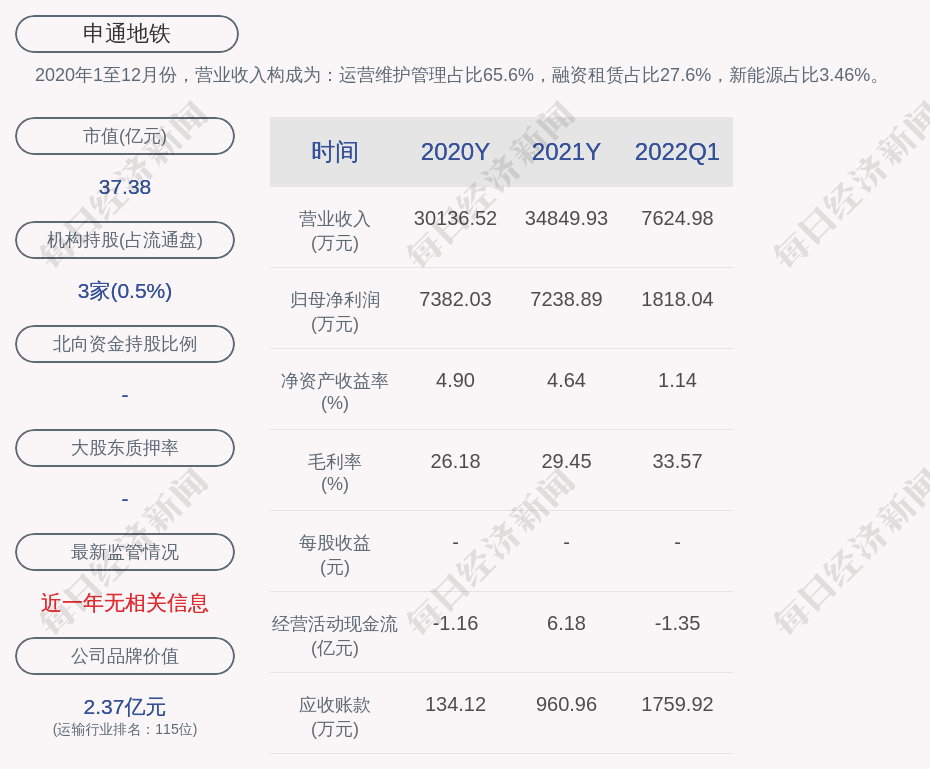This screenshot has height=769, width=930.
Task: Select the receivables value 1759.92
Action: (x=677, y=704)
